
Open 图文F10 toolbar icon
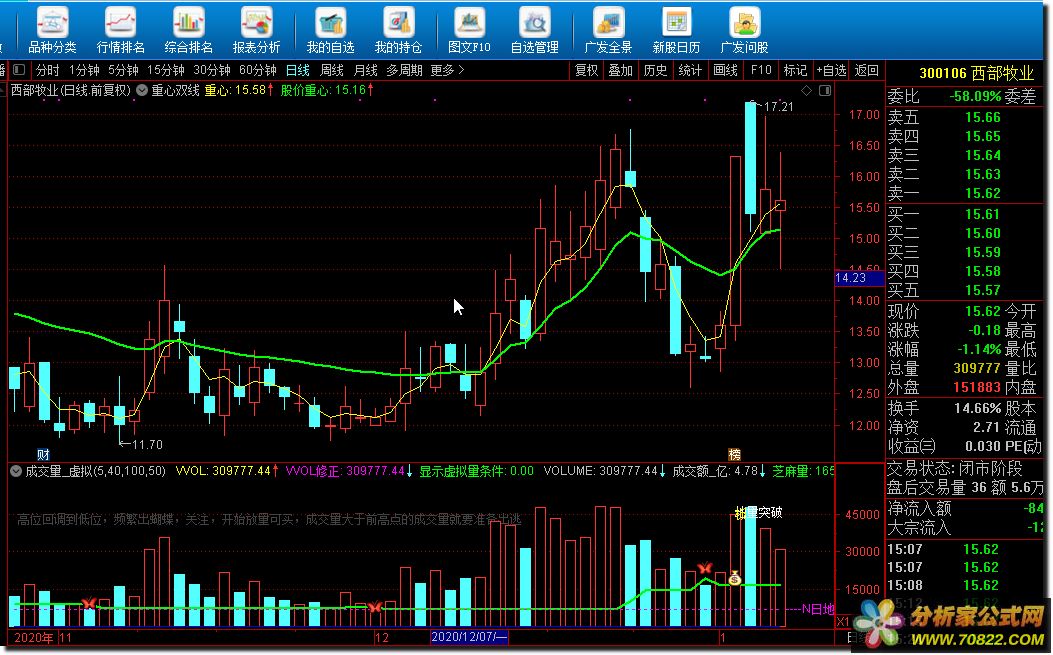click(x=469, y=30)
